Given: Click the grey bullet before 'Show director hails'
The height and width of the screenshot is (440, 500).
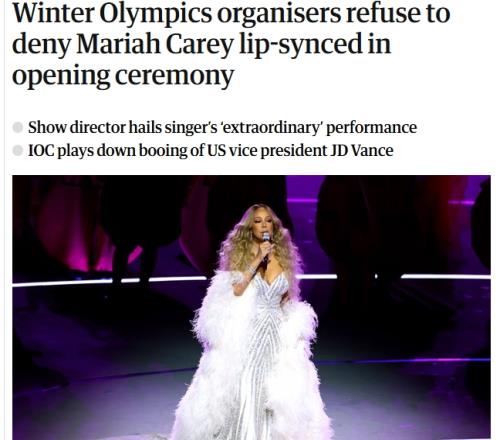Looking at the screenshot, I should [17, 127].
